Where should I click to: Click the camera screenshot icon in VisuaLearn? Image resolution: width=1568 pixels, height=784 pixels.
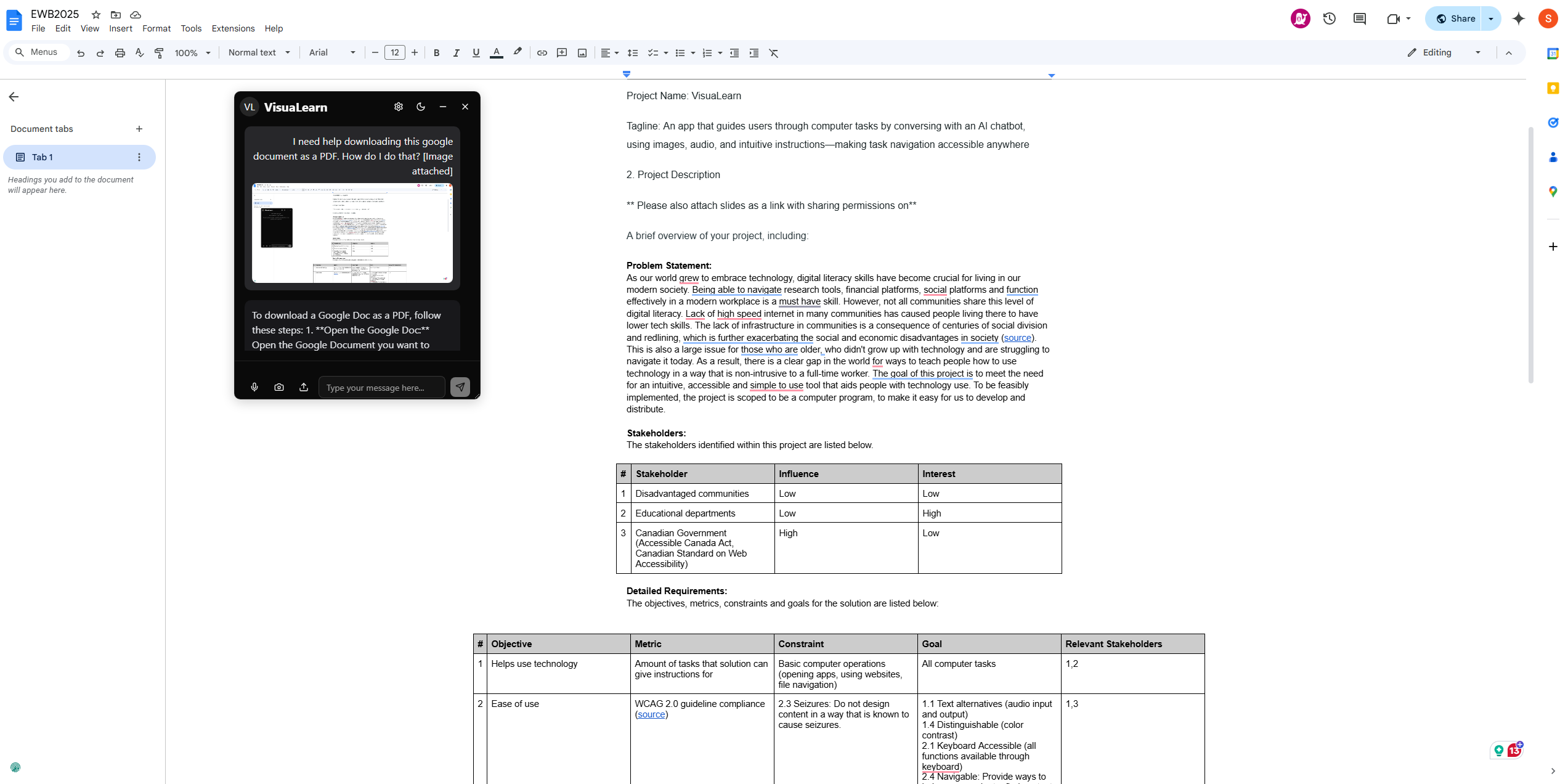(x=279, y=387)
